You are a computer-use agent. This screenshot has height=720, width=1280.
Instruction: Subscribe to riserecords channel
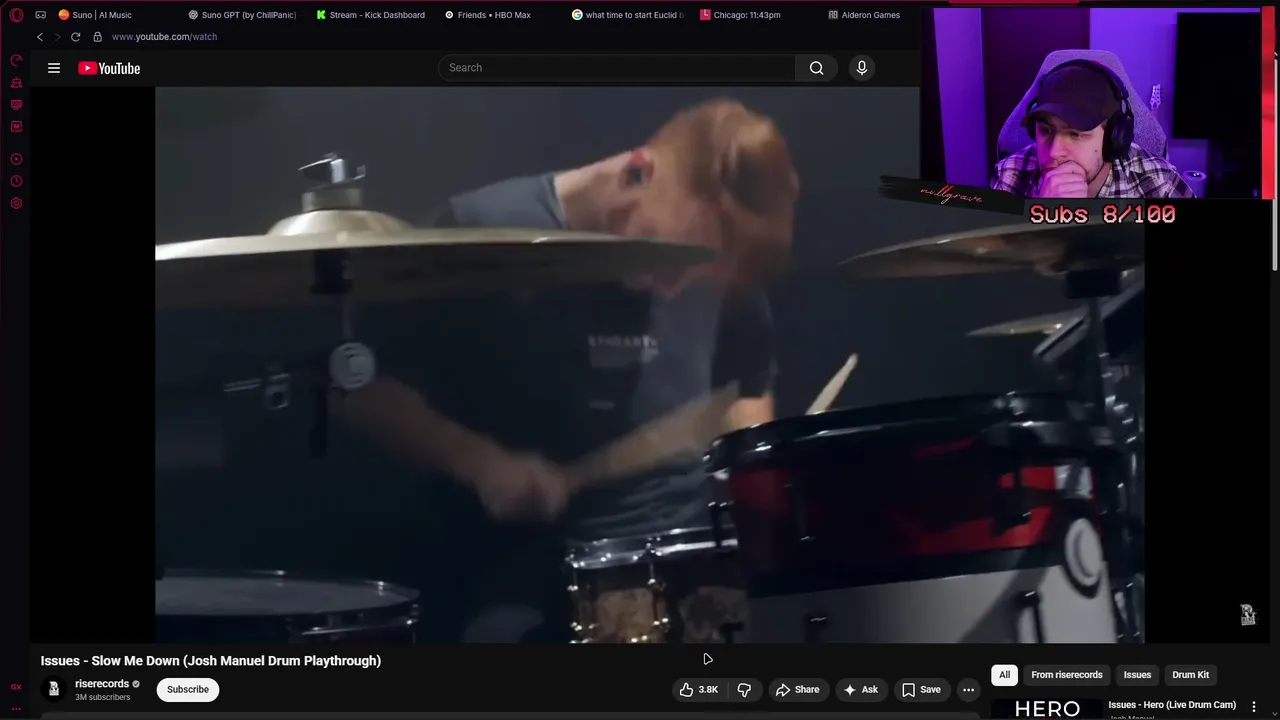pos(188,689)
